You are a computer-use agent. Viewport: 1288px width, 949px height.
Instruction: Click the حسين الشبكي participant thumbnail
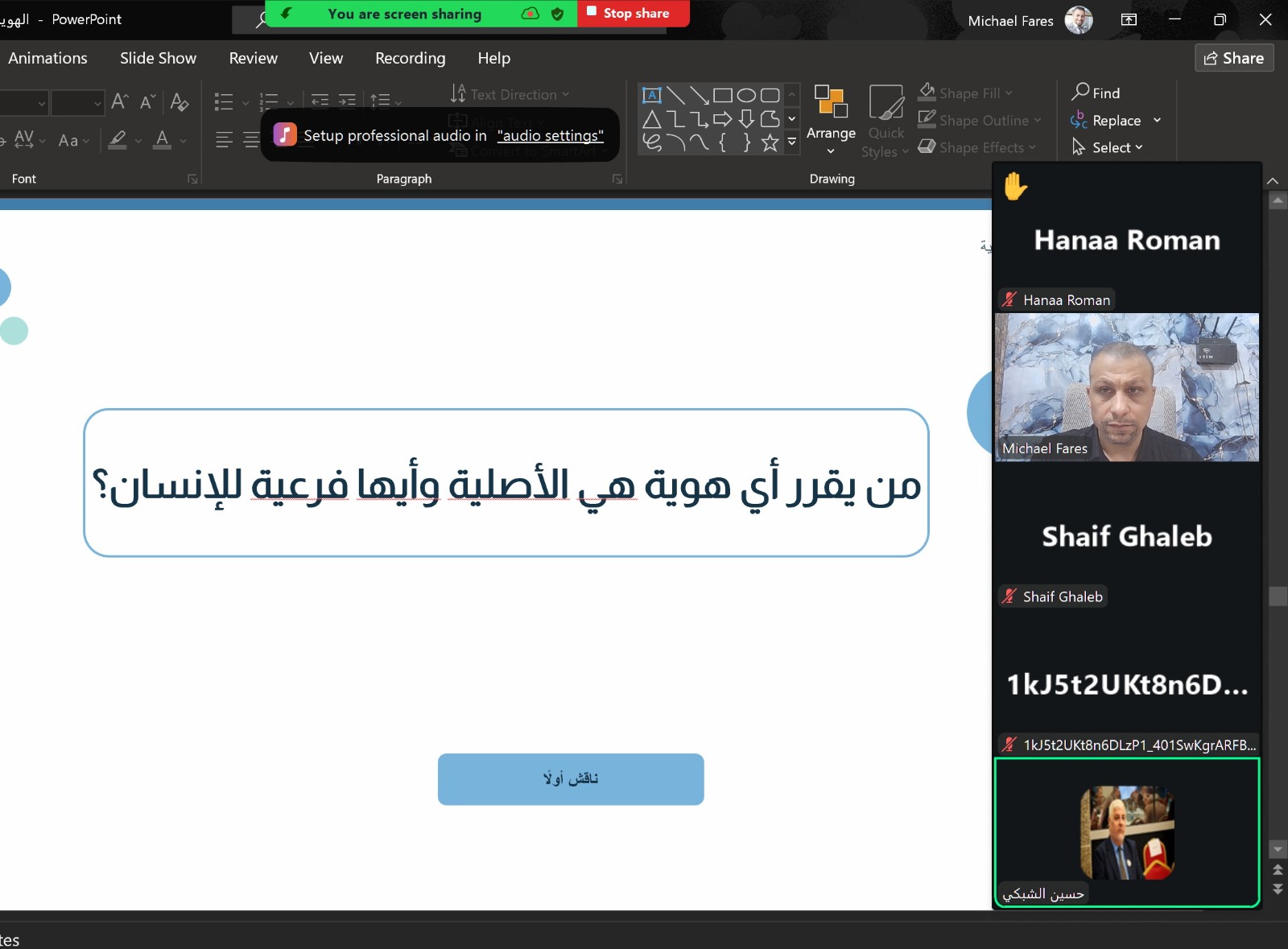click(1127, 833)
